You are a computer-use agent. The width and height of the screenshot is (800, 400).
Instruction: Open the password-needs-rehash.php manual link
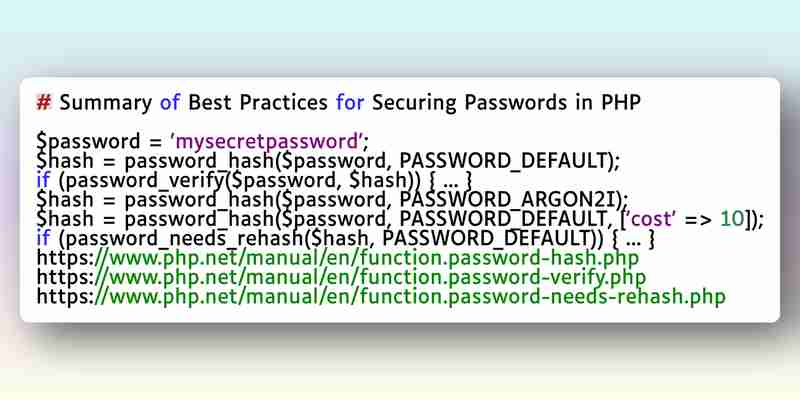(381, 296)
